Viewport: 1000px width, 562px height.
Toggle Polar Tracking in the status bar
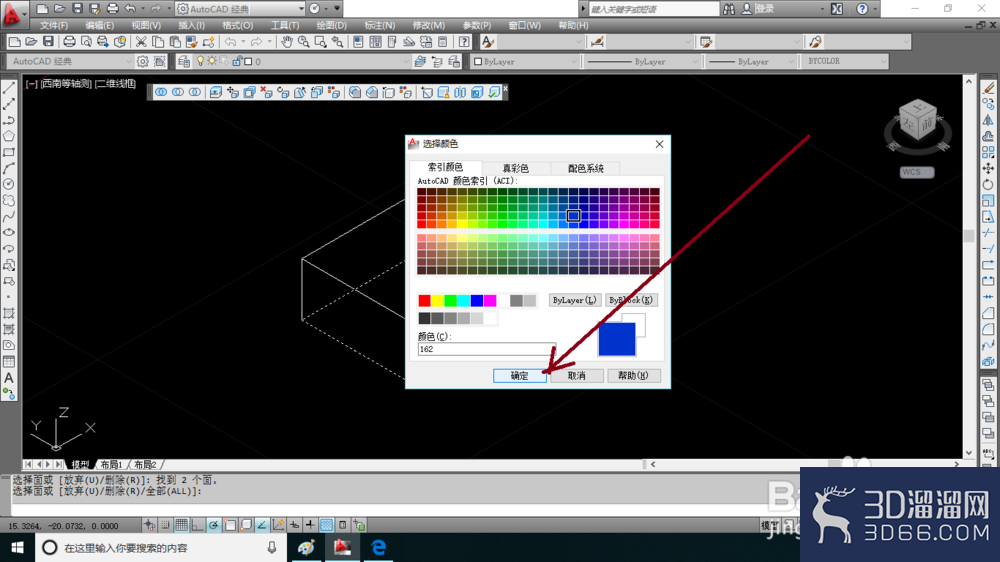pyautogui.click(x=214, y=525)
